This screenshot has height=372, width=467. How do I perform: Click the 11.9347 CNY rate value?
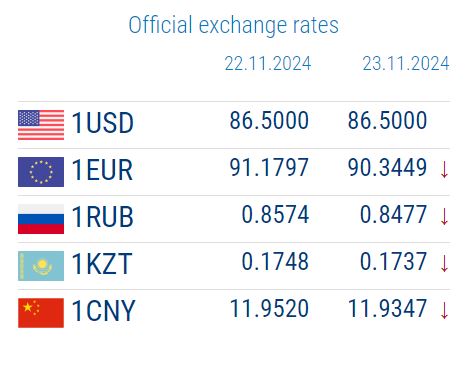pos(388,309)
